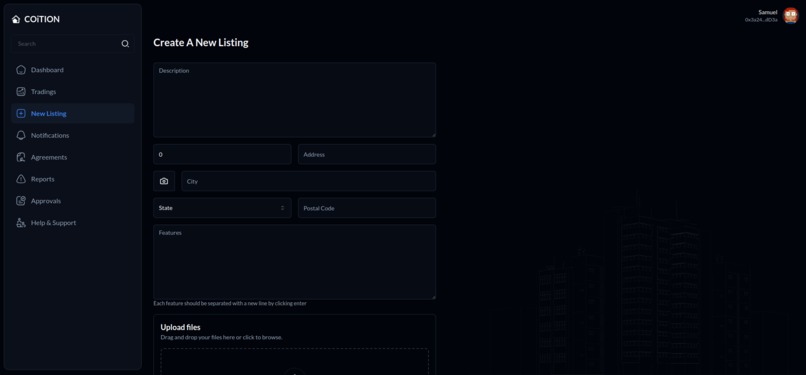Expand the State dropdown

point(223,208)
